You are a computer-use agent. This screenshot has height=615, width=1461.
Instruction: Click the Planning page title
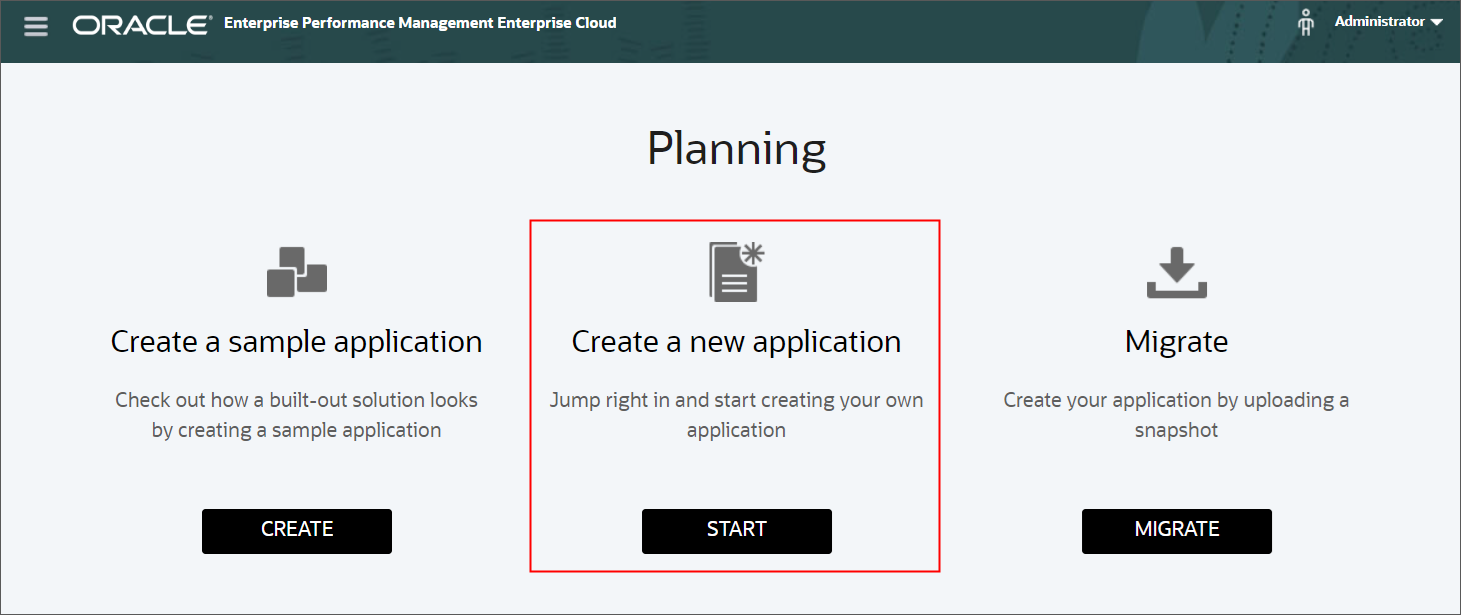(x=736, y=149)
